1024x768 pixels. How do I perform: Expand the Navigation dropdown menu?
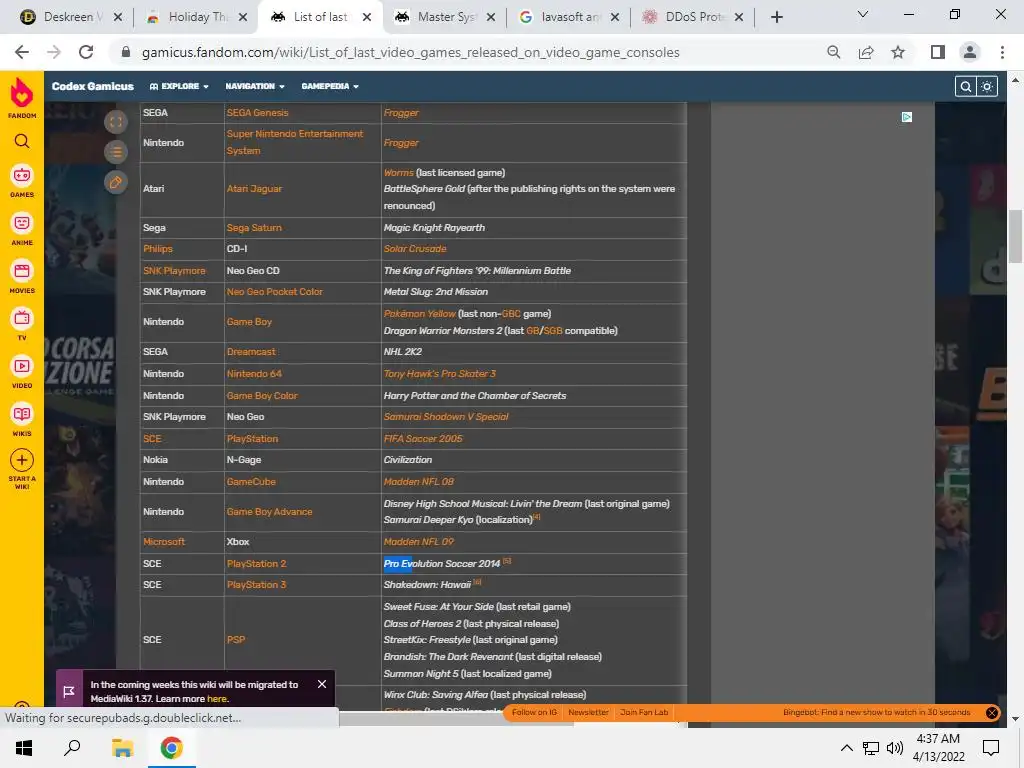coord(255,86)
